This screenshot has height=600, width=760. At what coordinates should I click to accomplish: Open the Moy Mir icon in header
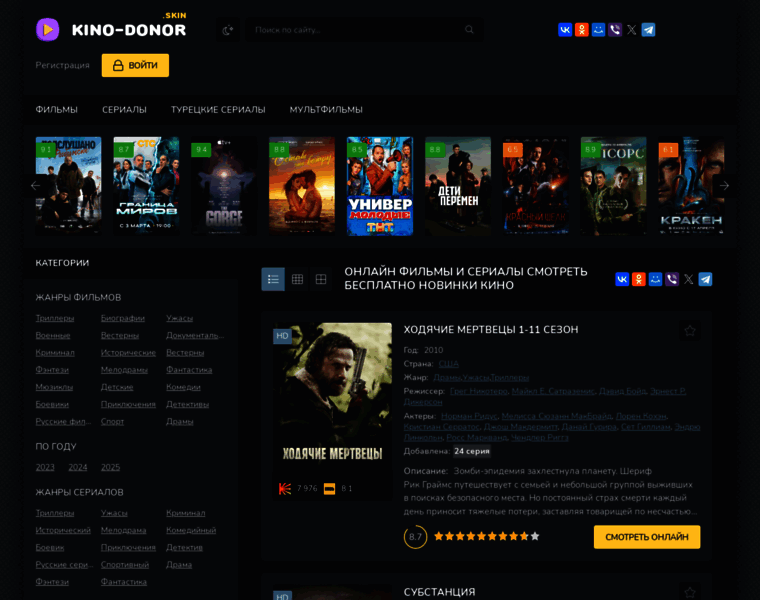[598, 30]
